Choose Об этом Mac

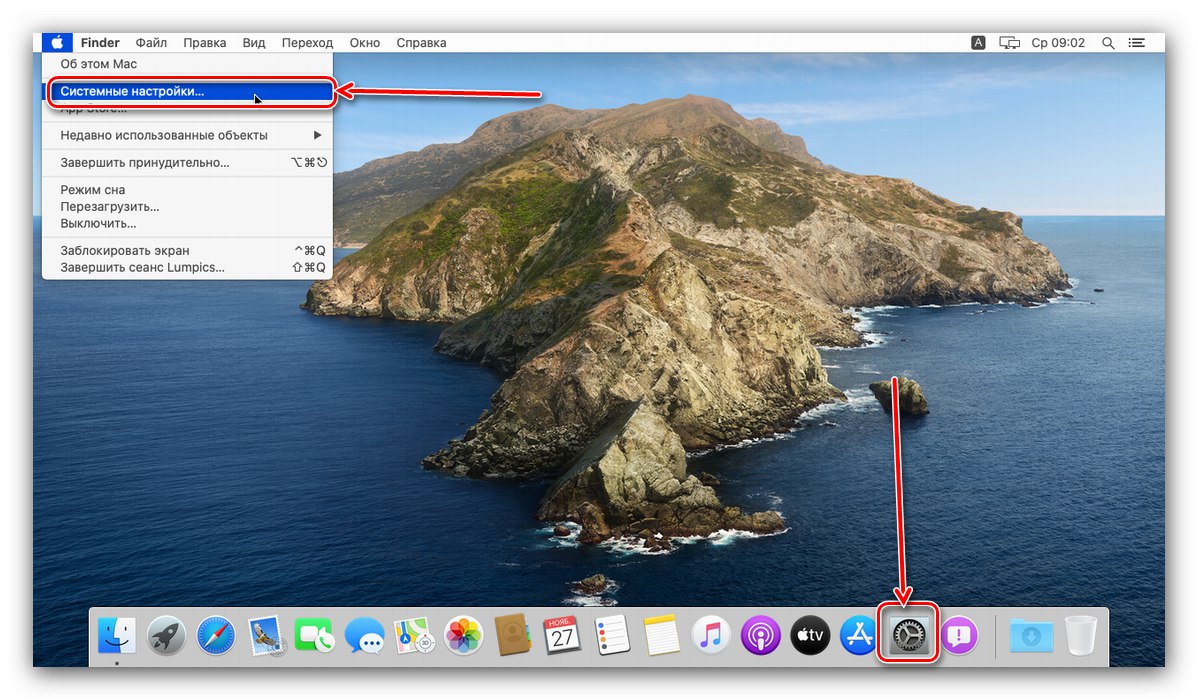coord(187,64)
